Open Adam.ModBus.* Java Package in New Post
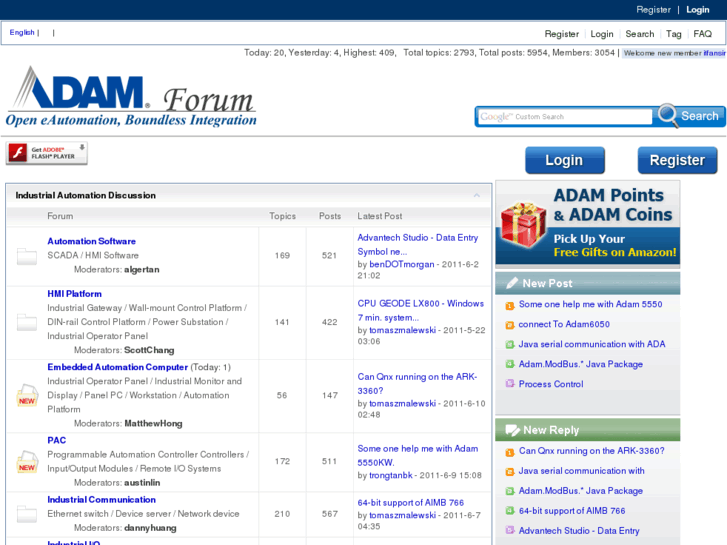 pyautogui.click(x=580, y=364)
